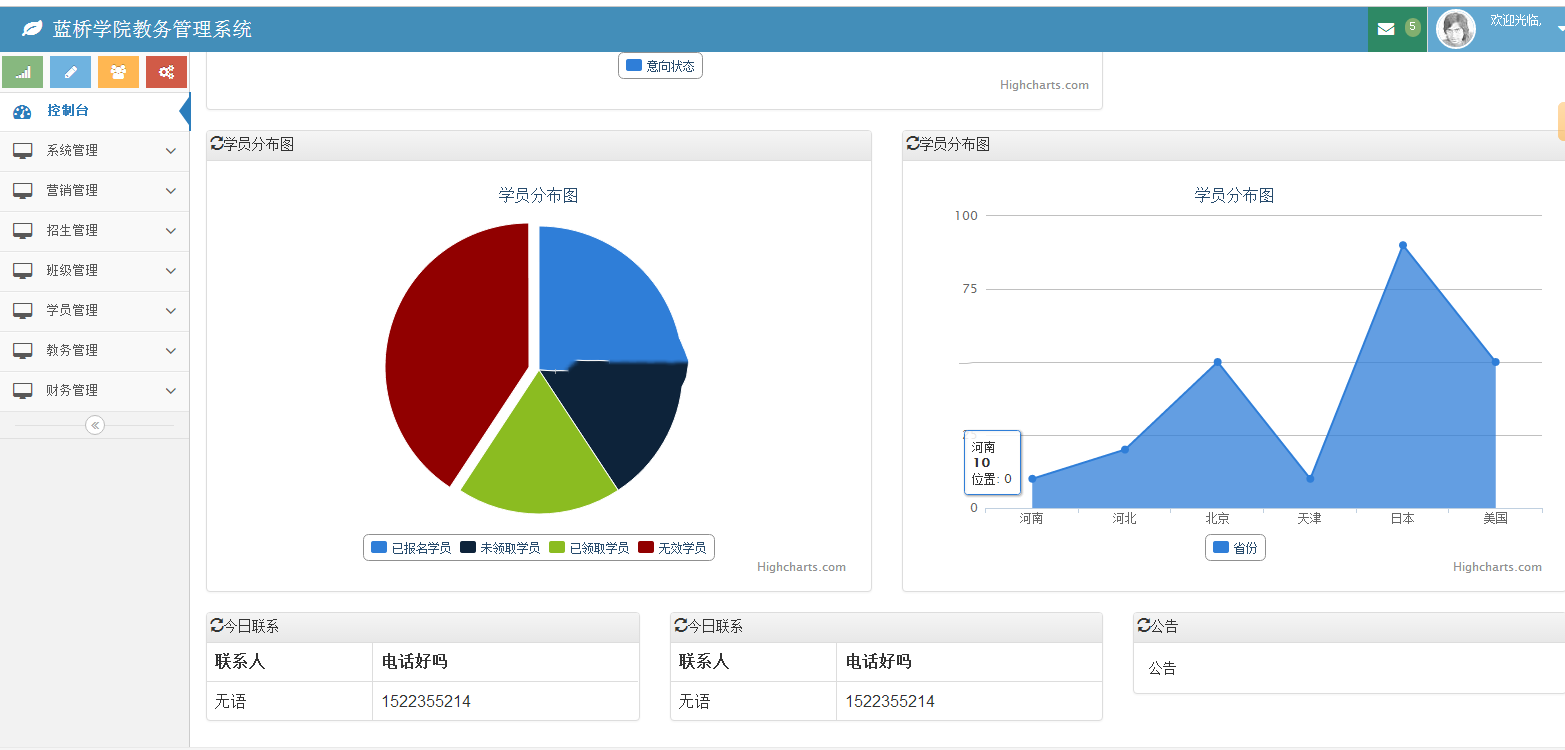Open the 学员管理 menu item
Image resolution: width=1565 pixels, height=750 pixels.
point(94,311)
